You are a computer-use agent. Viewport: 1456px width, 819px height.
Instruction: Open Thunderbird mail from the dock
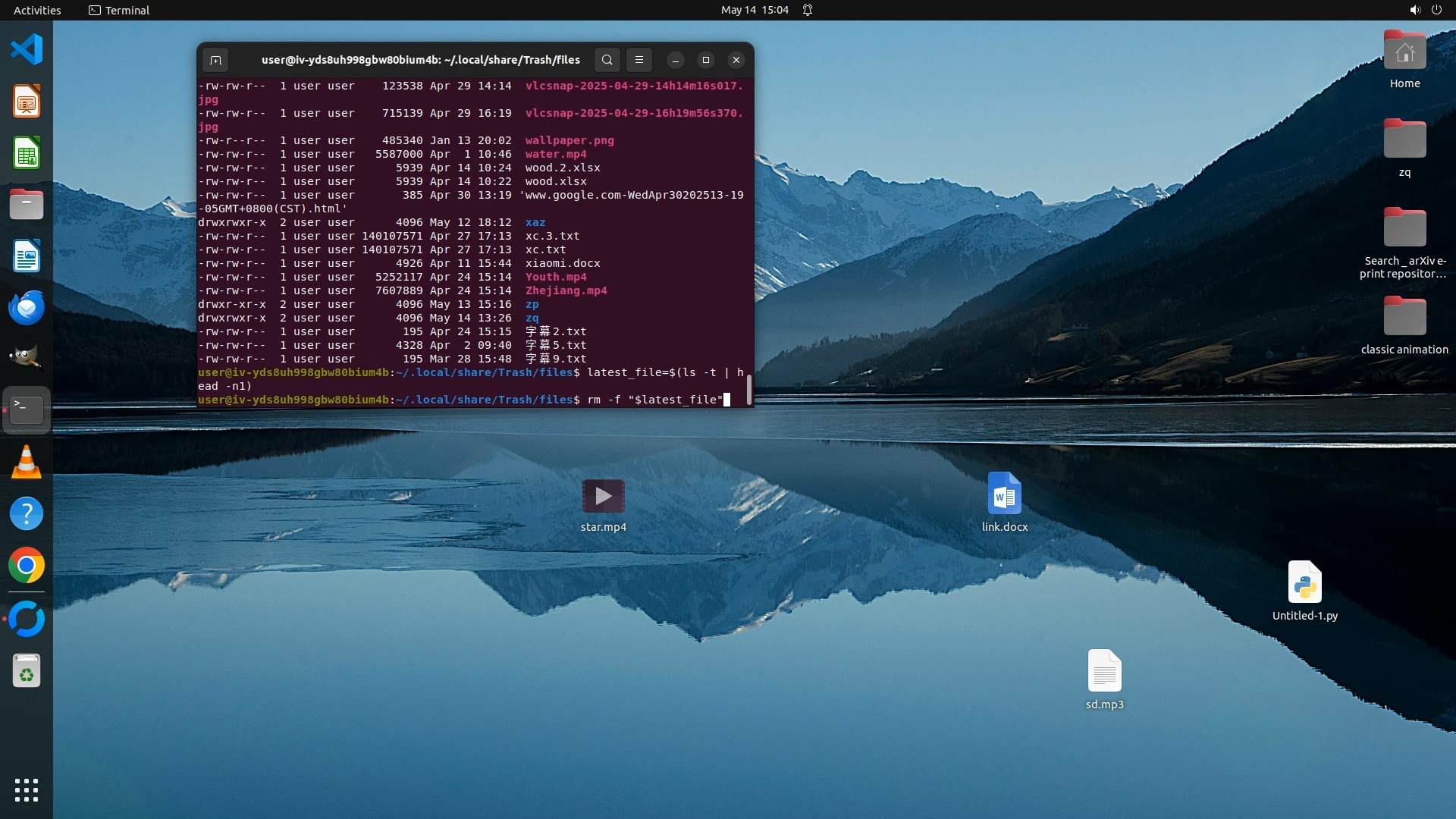coord(27,308)
